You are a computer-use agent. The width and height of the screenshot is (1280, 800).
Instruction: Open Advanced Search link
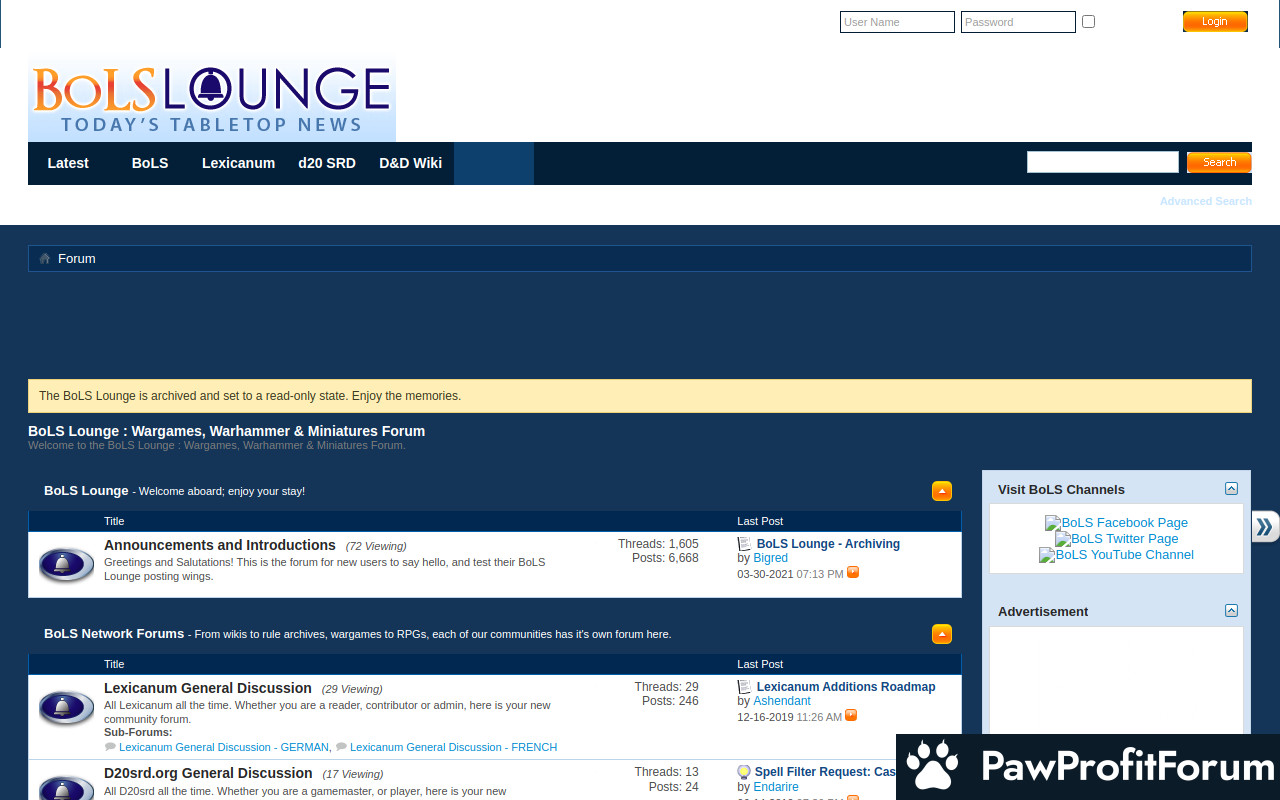pos(1206,201)
